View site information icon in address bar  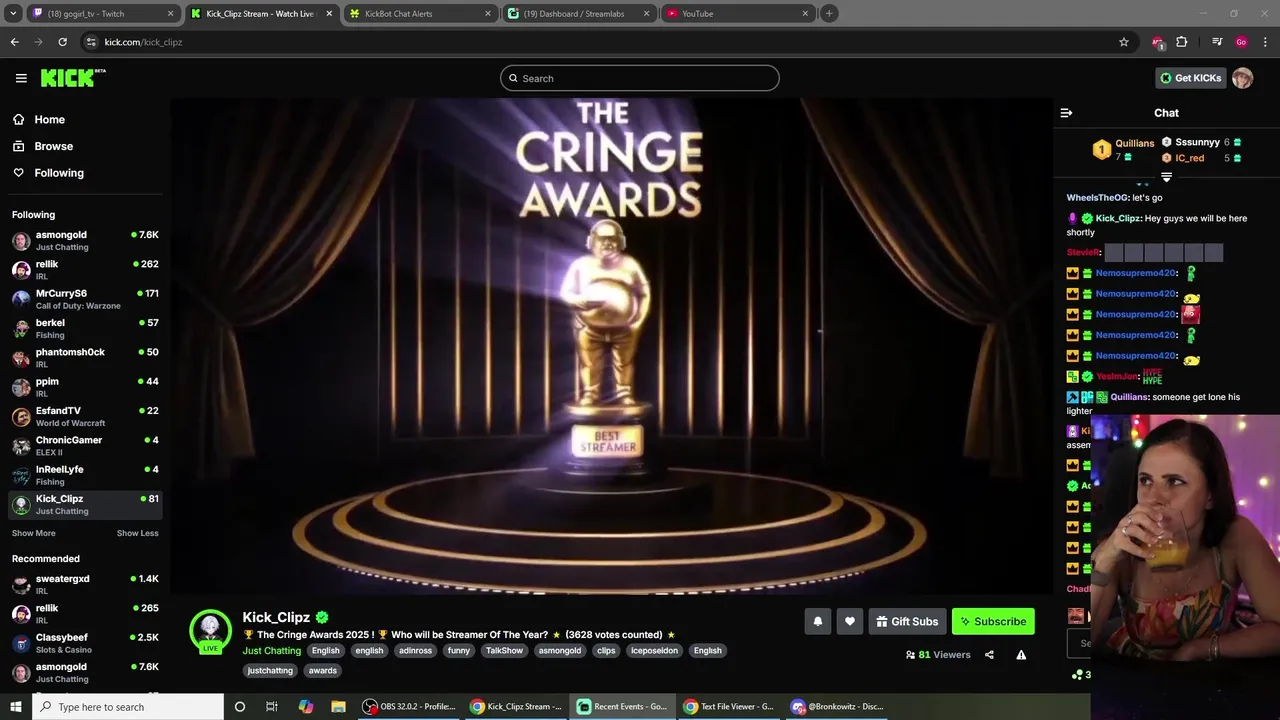coord(91,42)
